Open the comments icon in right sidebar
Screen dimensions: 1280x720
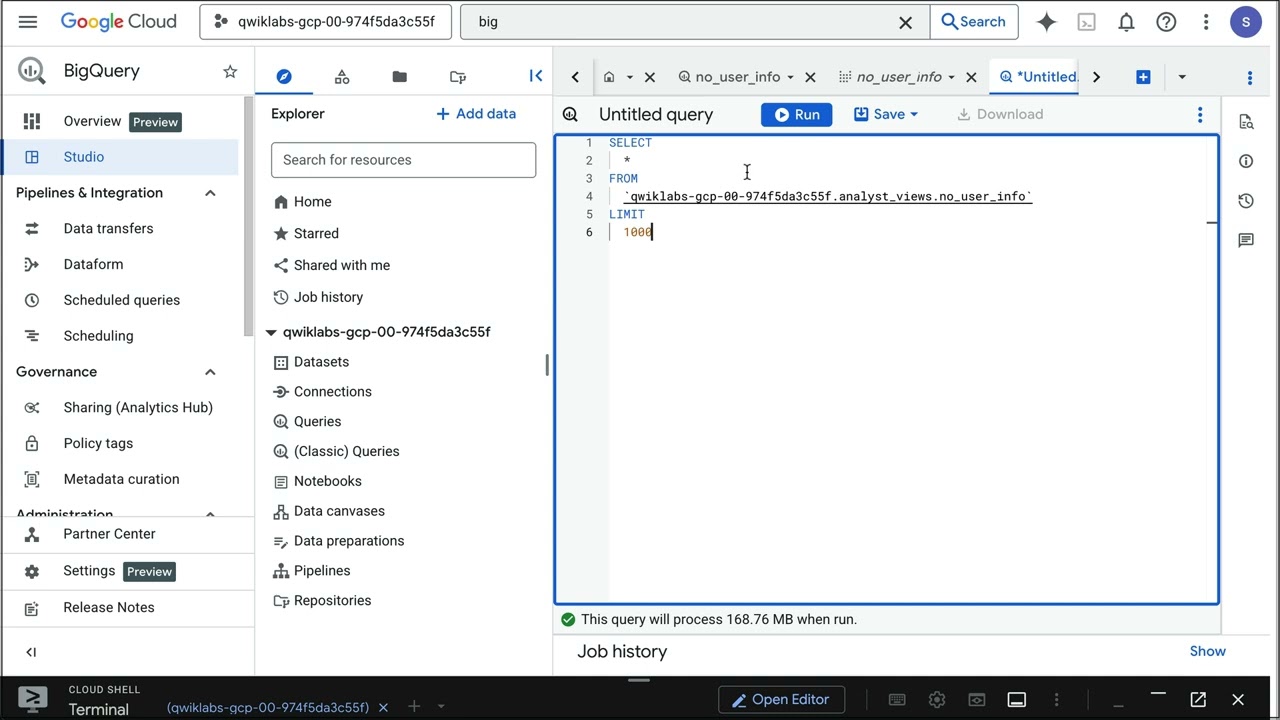click(x=1246, y=240)
